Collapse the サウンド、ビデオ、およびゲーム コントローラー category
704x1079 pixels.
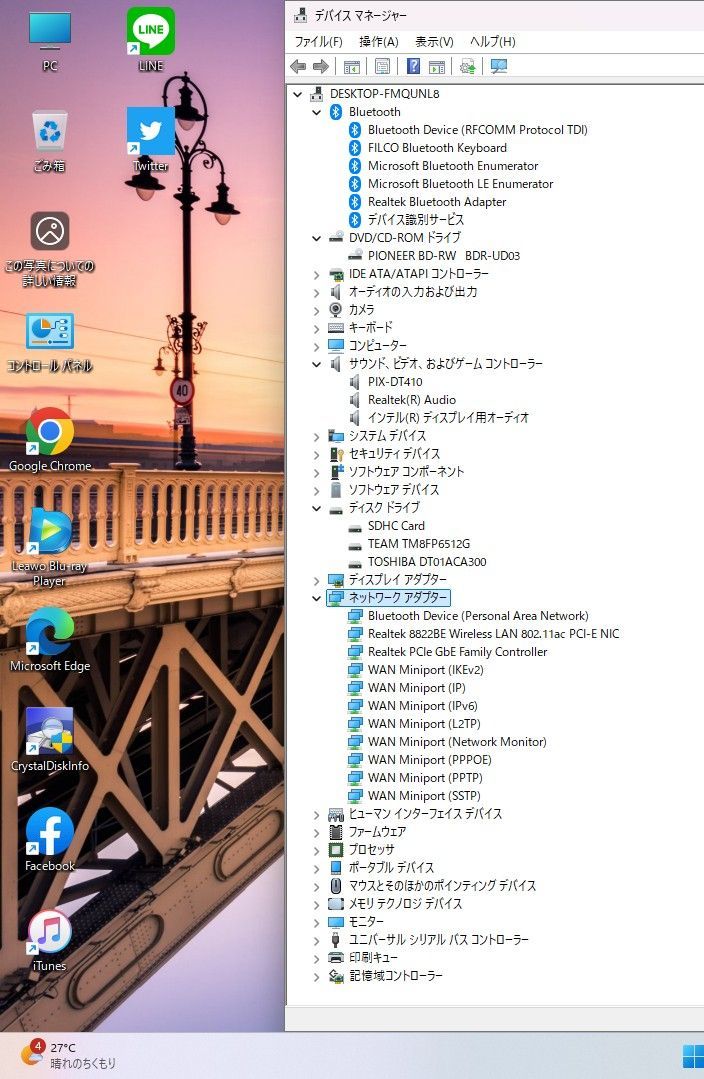pyautogui.click(x=317, y=364)
